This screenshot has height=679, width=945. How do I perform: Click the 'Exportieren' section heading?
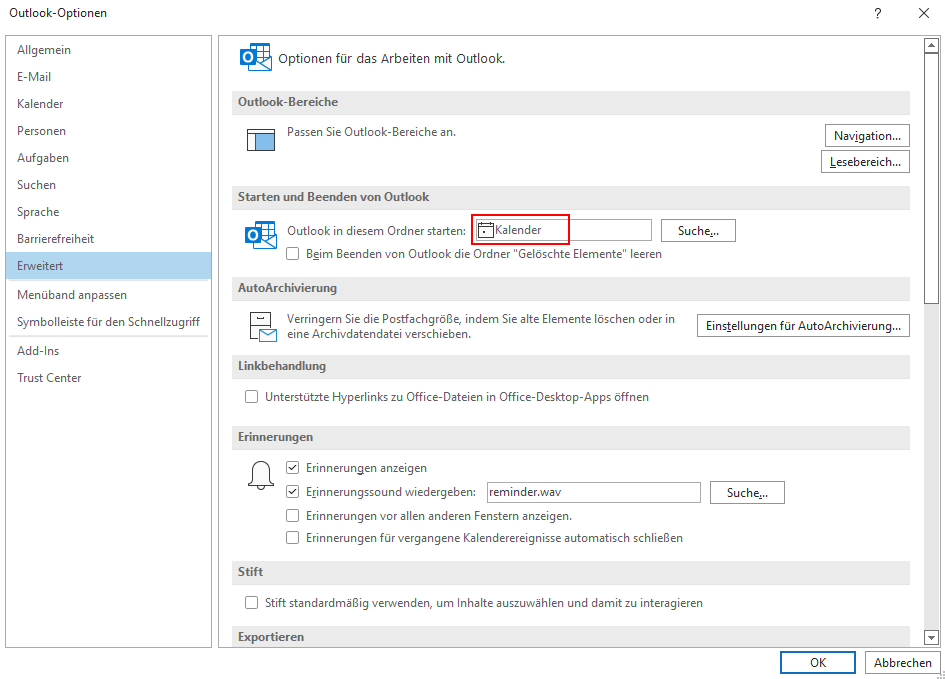tap(271, 637)
